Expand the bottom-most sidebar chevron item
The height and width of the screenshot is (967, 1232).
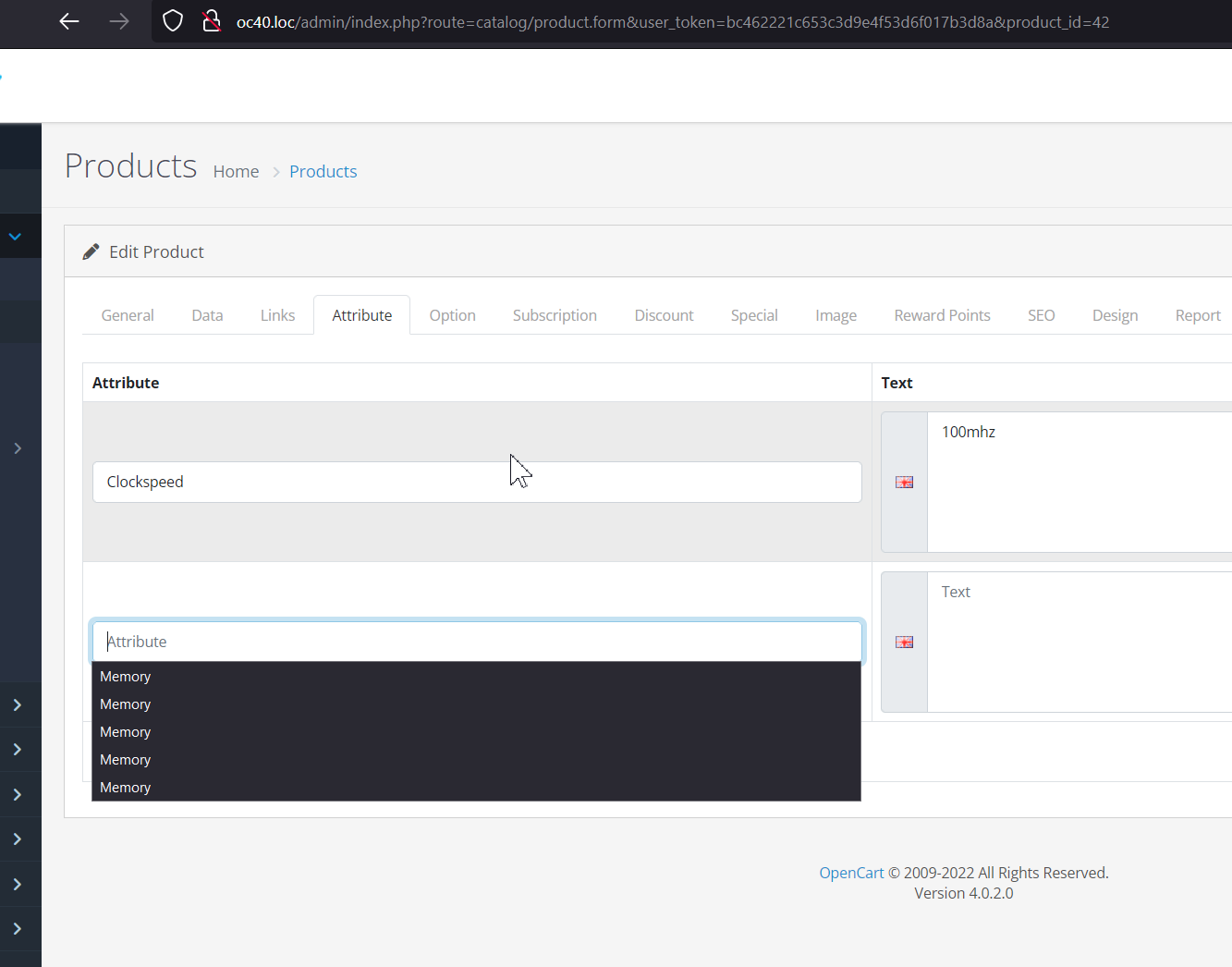pos(18,929)
